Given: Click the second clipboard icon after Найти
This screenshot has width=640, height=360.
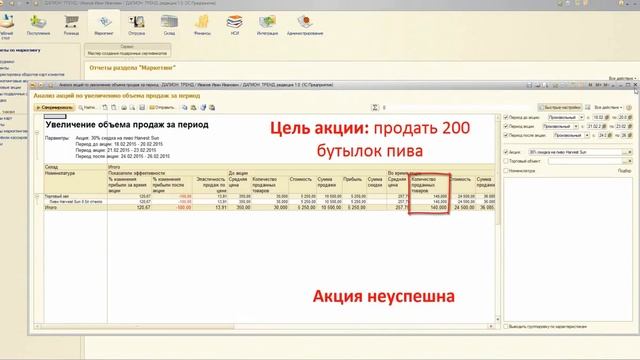Looking at the screenshot, I should point(113,107).
